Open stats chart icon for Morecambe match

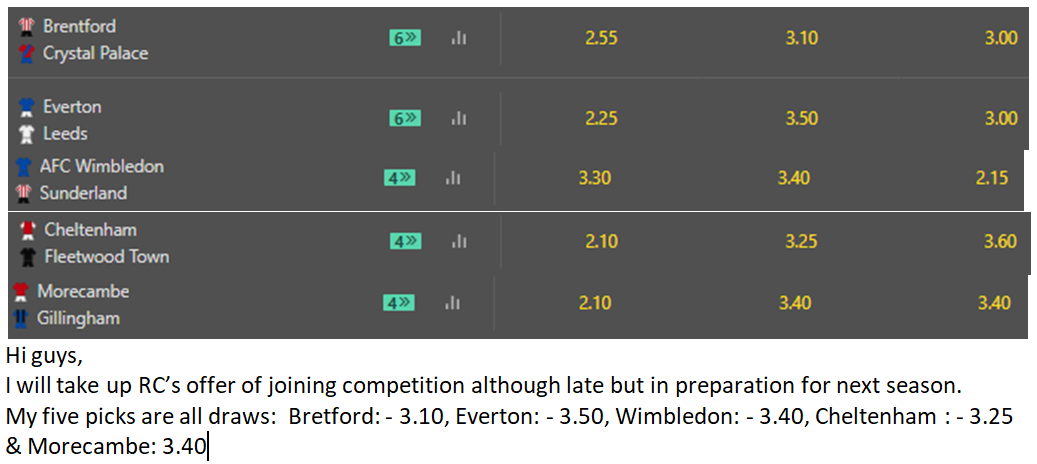pos(453,303)
